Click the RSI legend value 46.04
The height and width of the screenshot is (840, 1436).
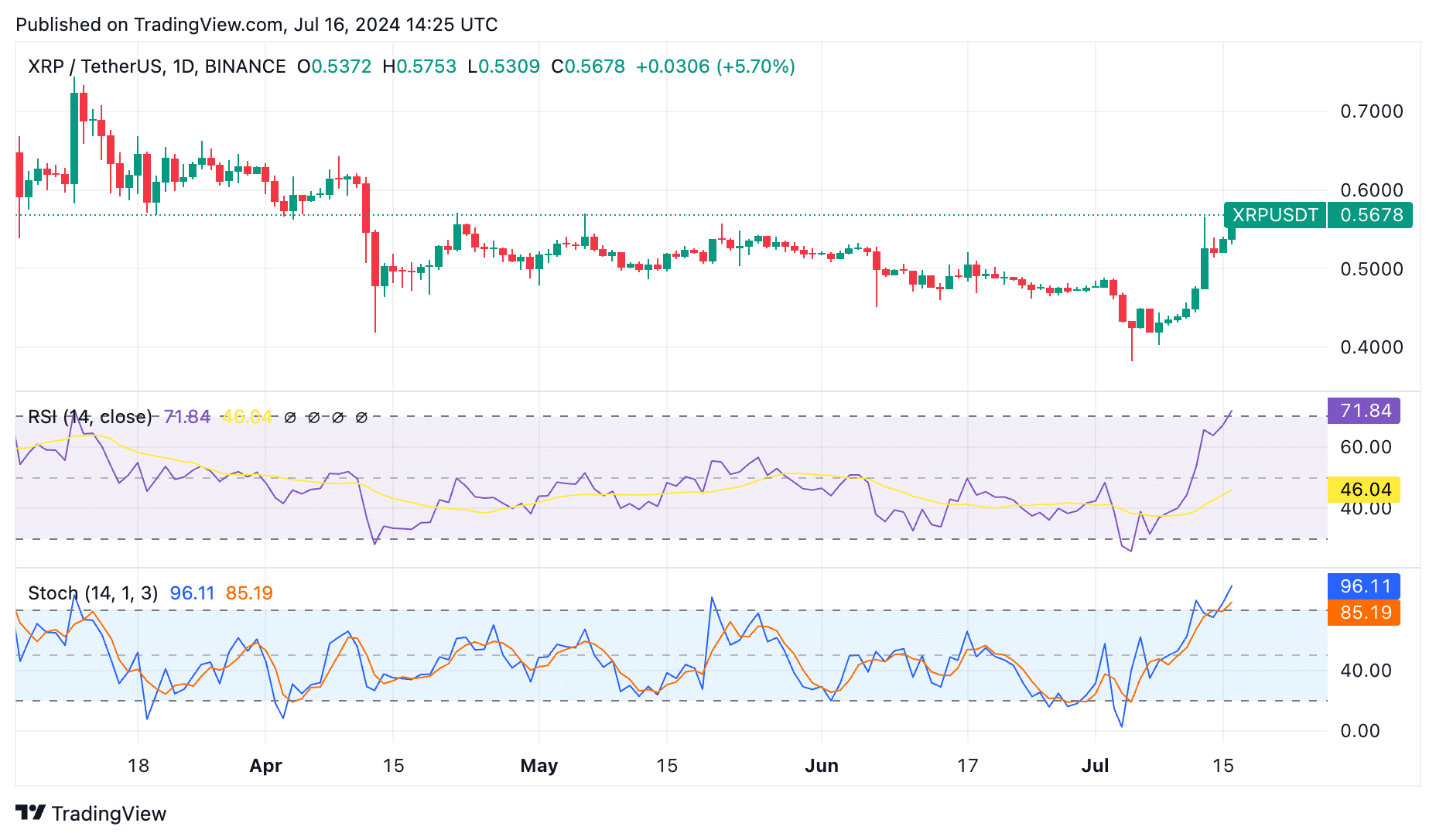pos(247,417)
